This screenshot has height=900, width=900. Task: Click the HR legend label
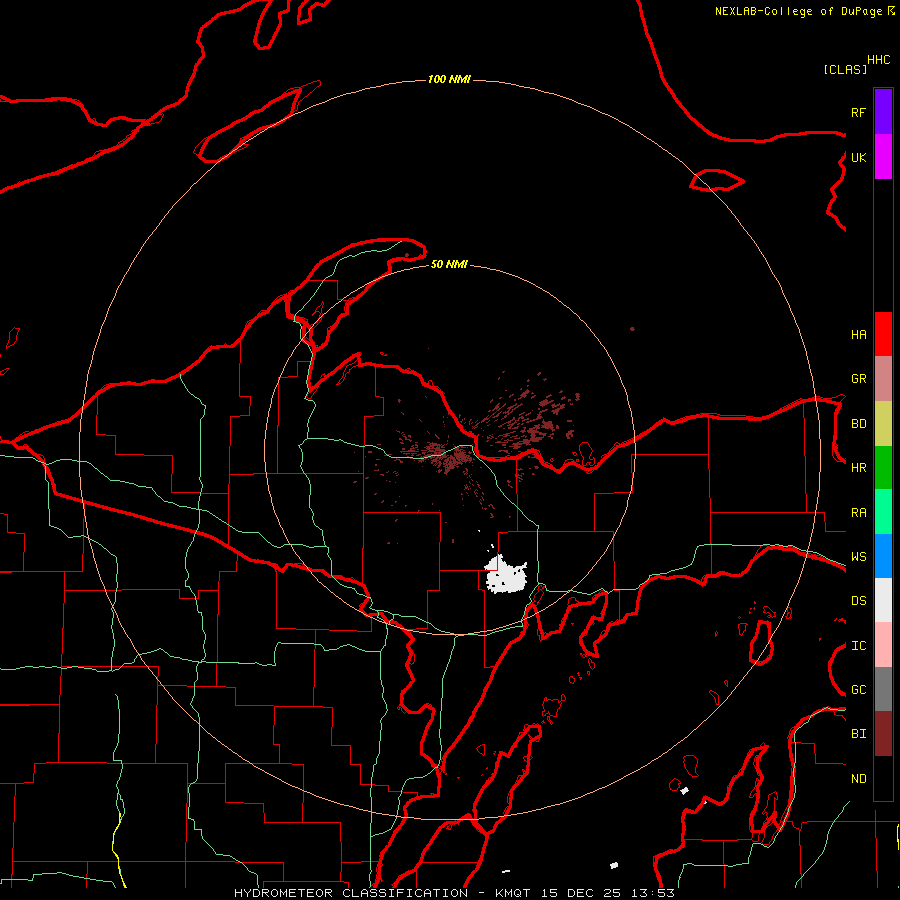pos(858,468)
